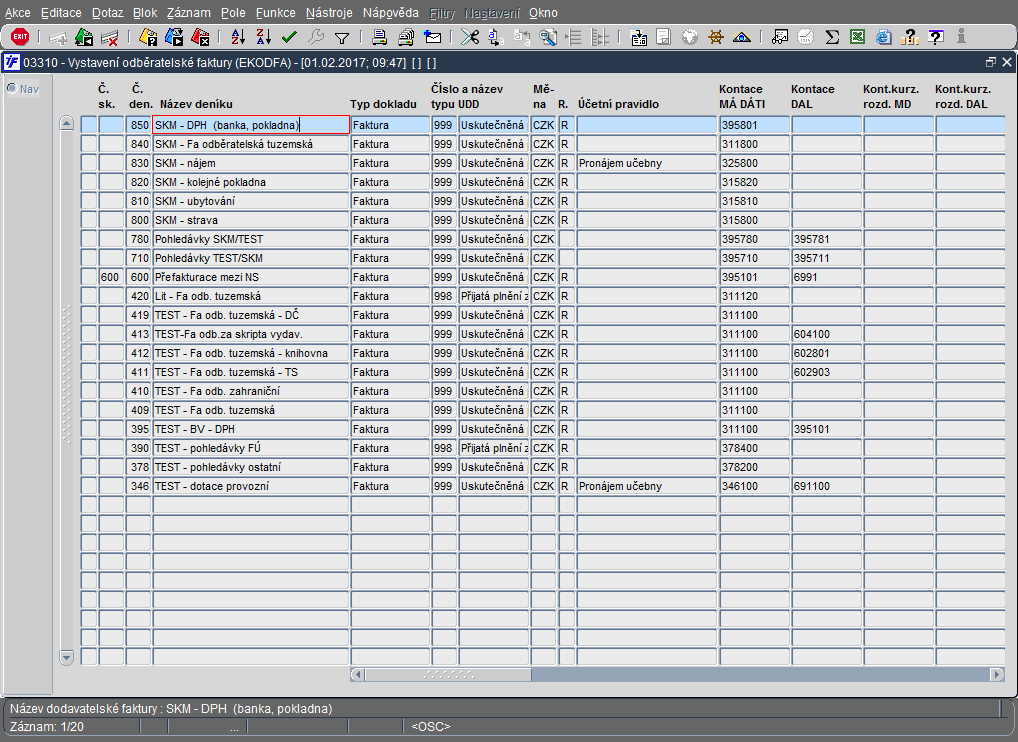Image resolution: width=1018 pixels, height=742 pixels.
Task: Click the yellow enter-query icon with question mark
Action: click(x=148, y=38)
